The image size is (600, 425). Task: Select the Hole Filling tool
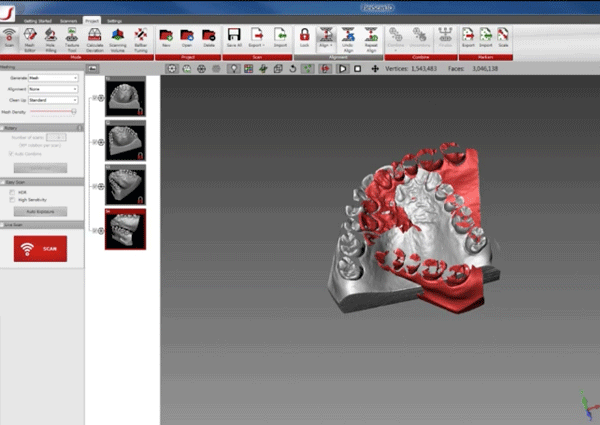pos(50,39)
